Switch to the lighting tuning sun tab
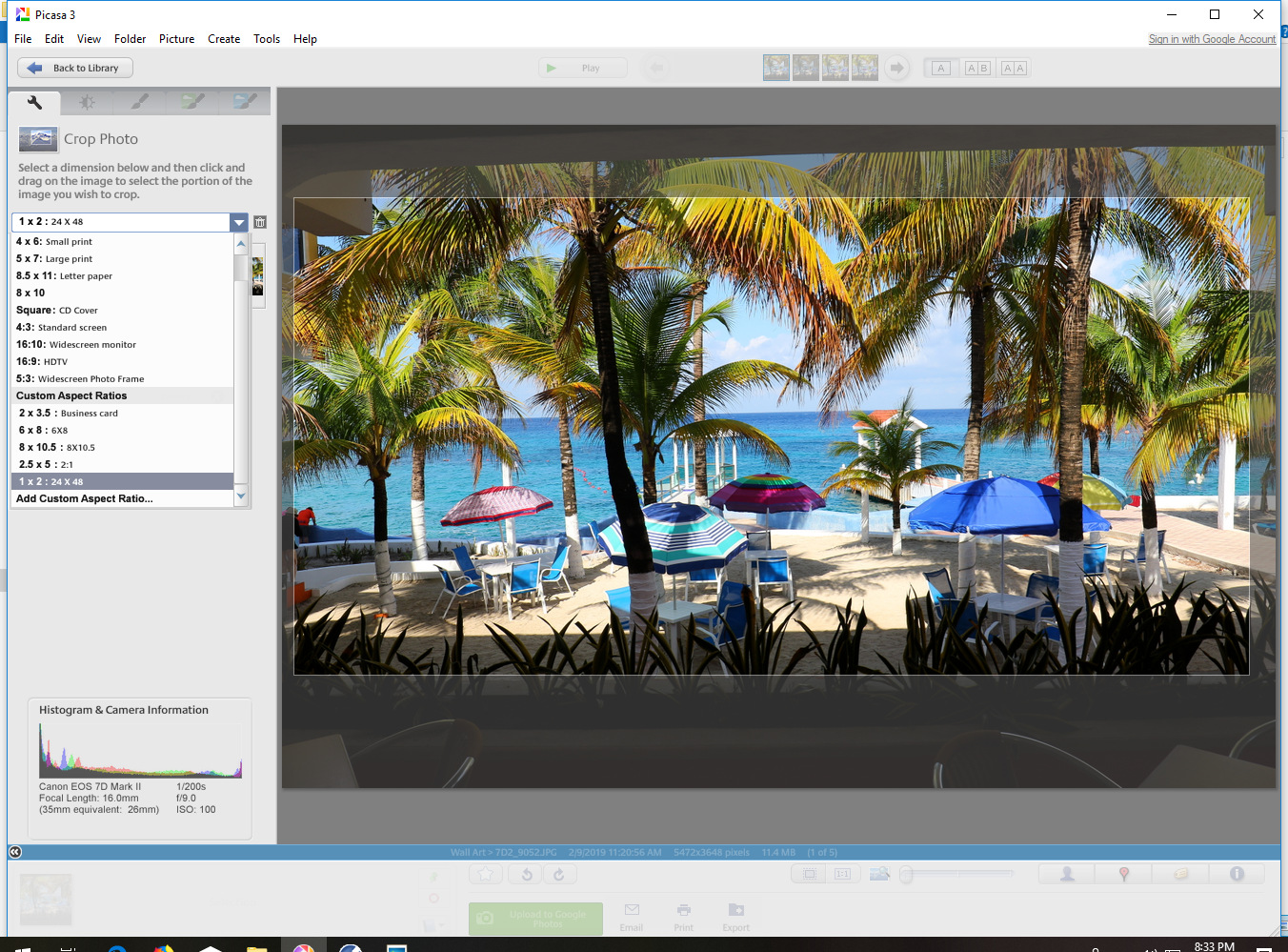 coord(87,103)
